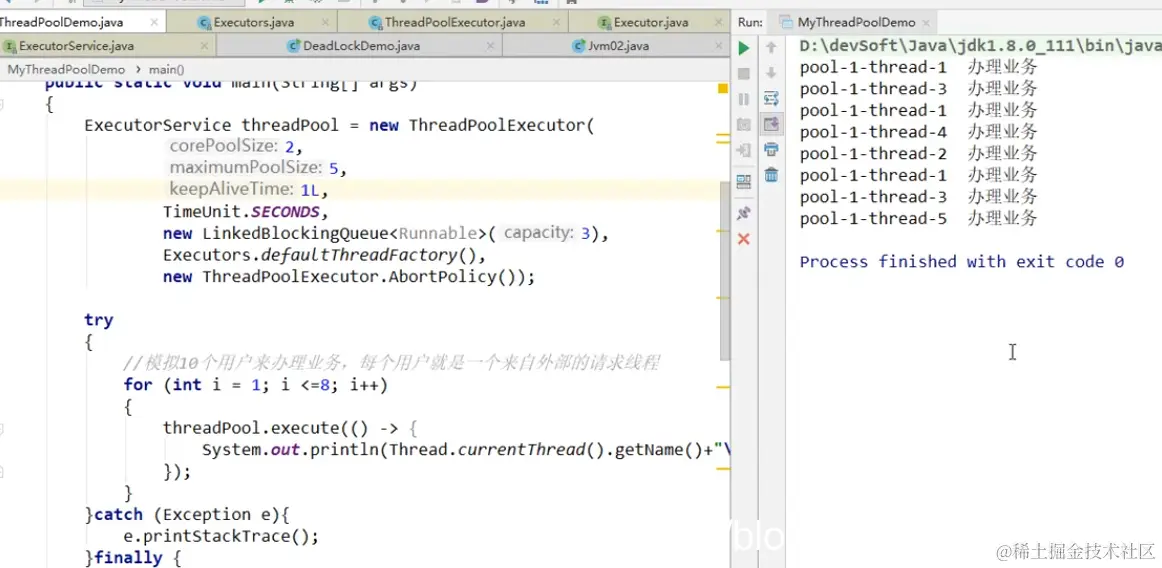Click the Restore Layout icon in the Run toolbar
Viewport: 1162px width, 568px height.
coord(744,181)
